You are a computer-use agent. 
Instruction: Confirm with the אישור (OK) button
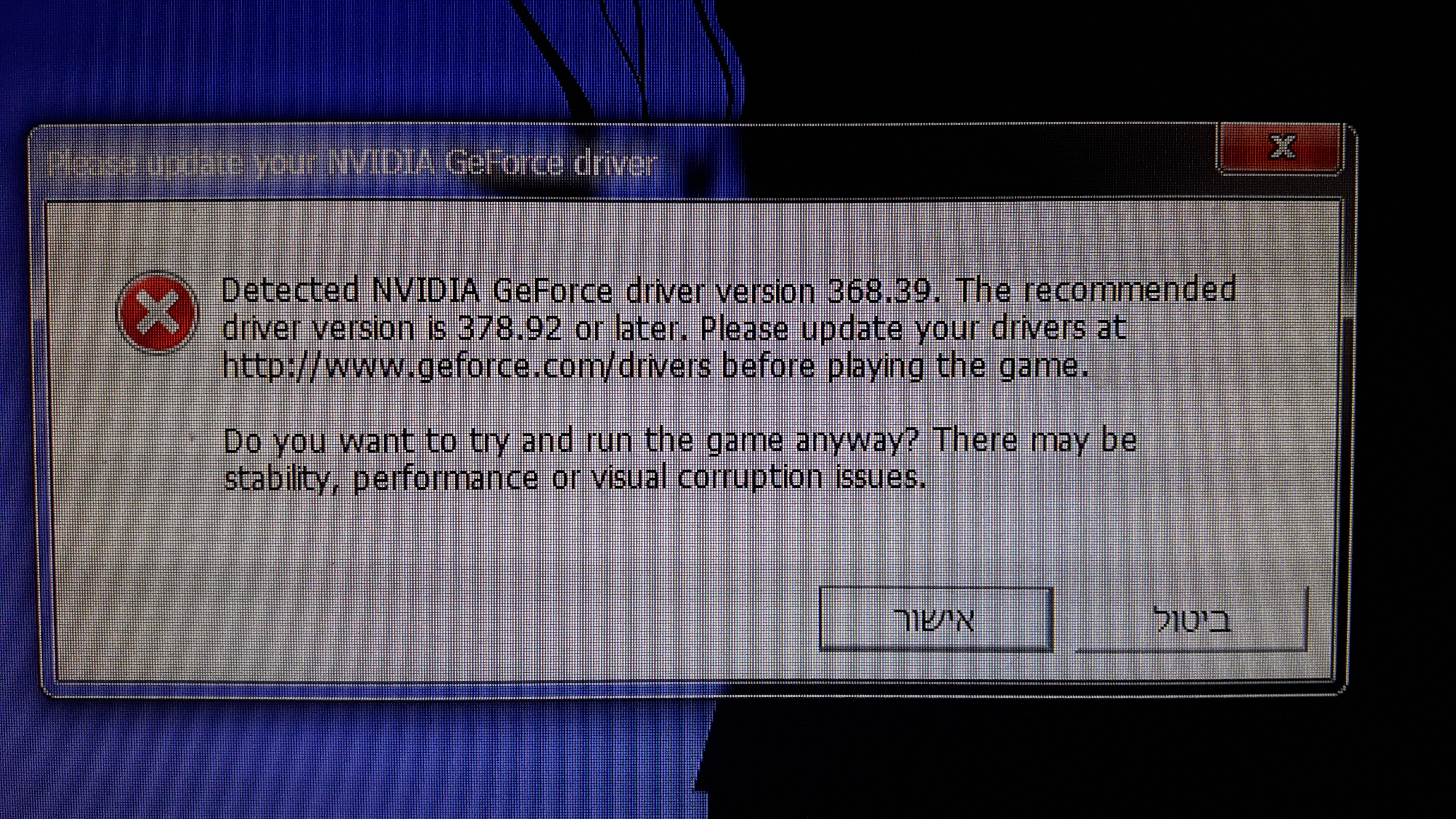[x=935, y=620]
